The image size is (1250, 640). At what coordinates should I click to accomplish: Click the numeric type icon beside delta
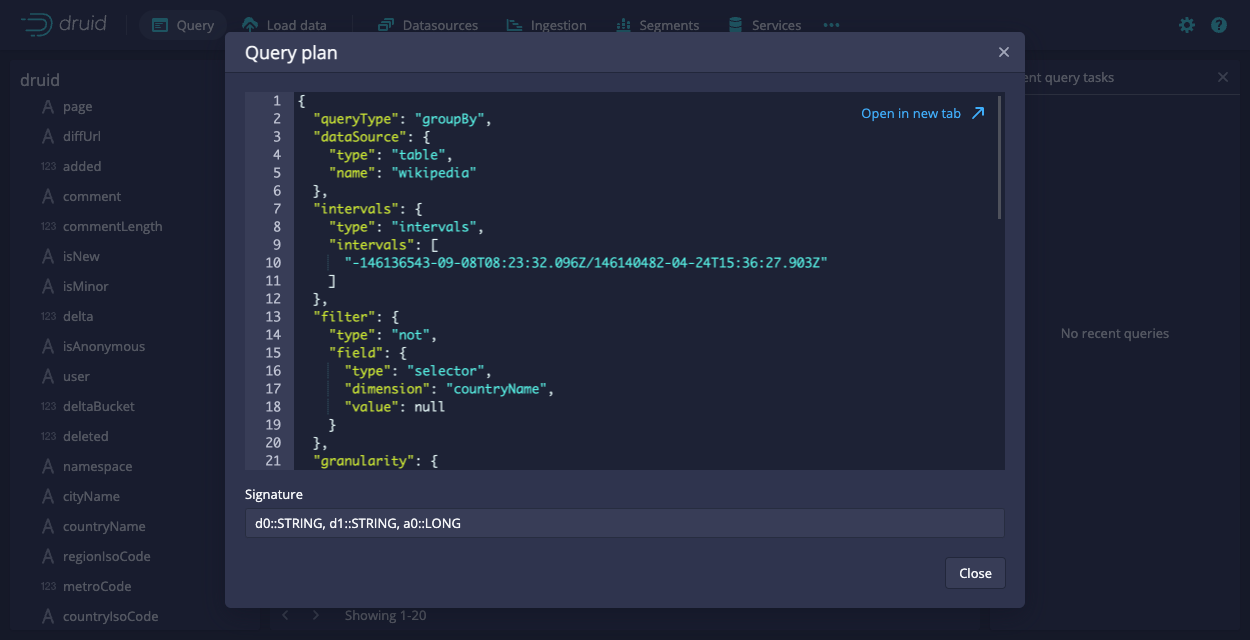tap(47, 316)
